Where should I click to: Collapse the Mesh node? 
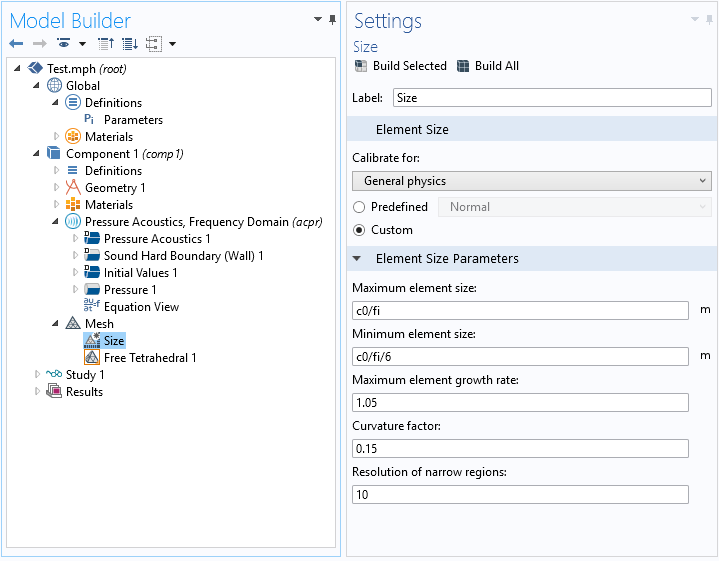point(57,324)
